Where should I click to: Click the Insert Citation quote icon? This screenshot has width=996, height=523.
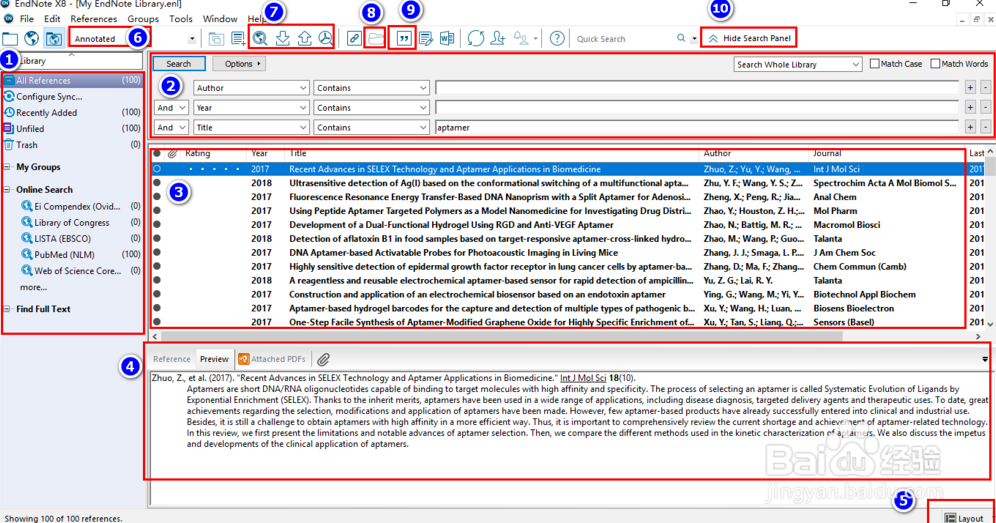pyautogui.click(x=404, y=39)
